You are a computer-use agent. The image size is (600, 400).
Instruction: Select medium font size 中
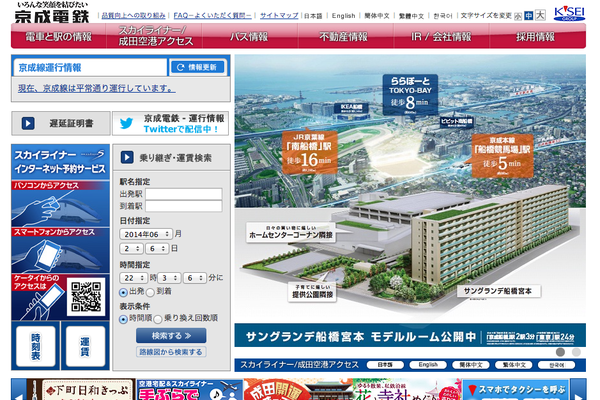[x=528, y=16]
